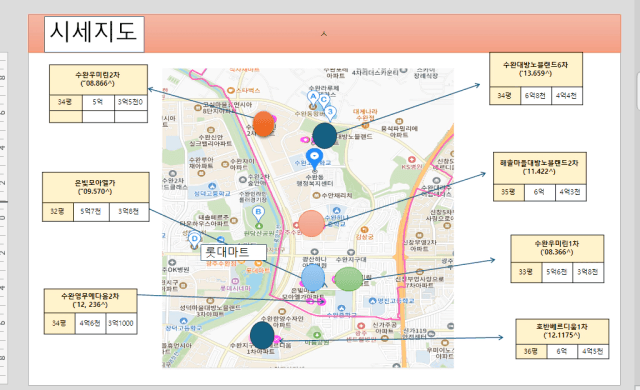The width and height of the screenshot is (640, 390).
Task: Select the green circle shape
Action: pos(348,279)
